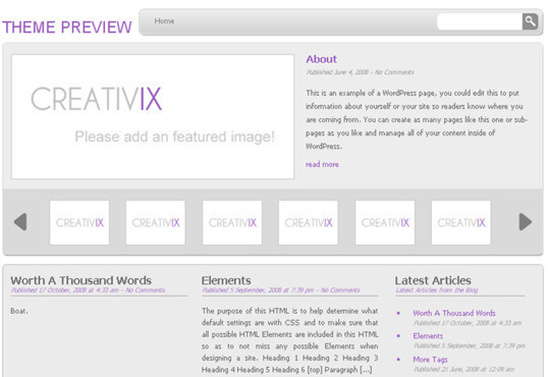Select the third CREATIVIX carousel thumbnail
This screenshot has width=550, height=377.
click(232, 222)
